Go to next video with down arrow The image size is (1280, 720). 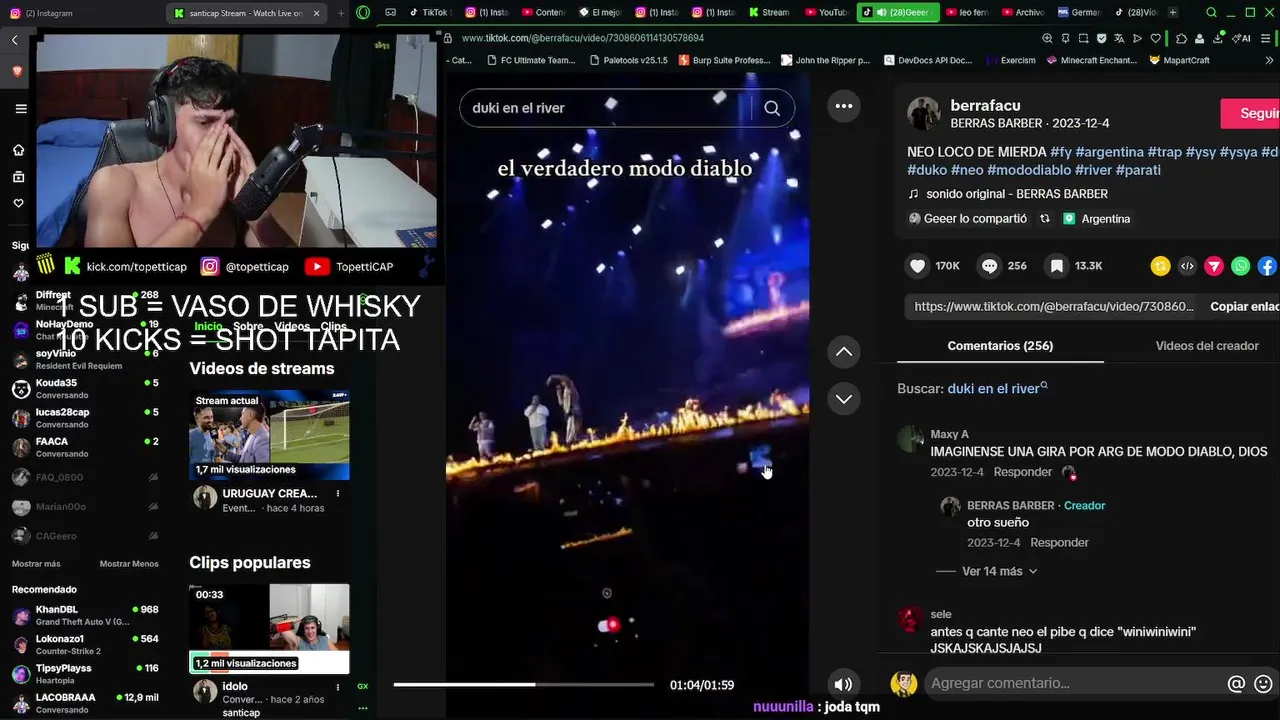tap(844, 398)
